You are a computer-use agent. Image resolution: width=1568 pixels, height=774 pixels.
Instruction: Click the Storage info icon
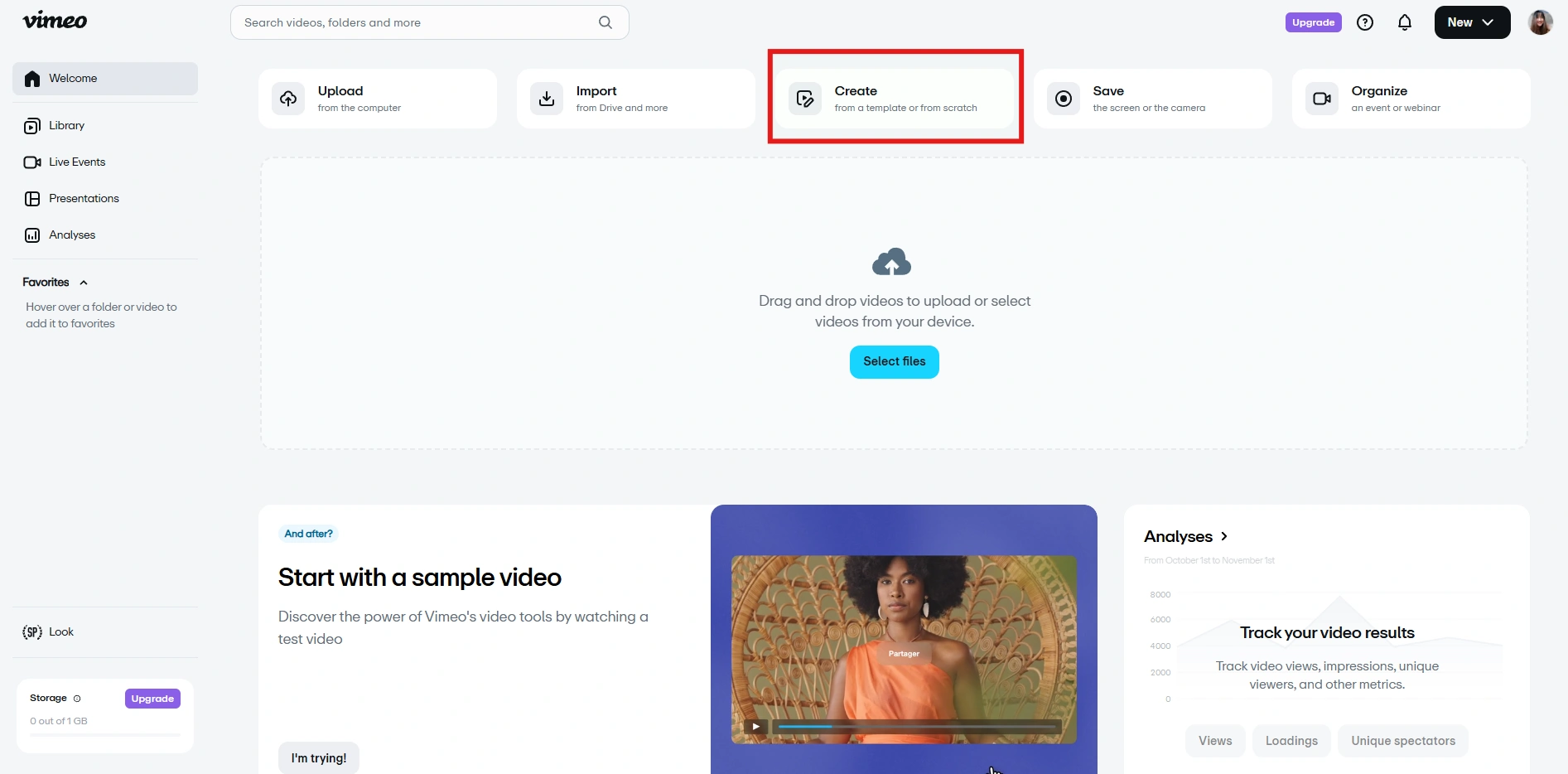tap(77, 699)
